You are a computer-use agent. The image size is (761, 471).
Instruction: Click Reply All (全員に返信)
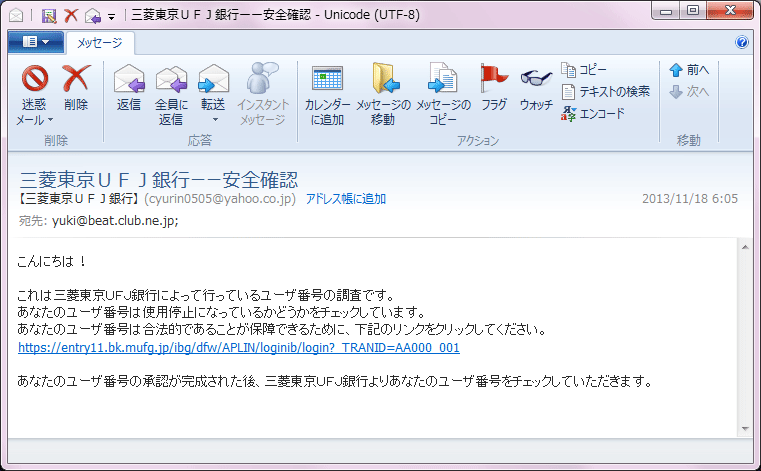tap(171, 95)
